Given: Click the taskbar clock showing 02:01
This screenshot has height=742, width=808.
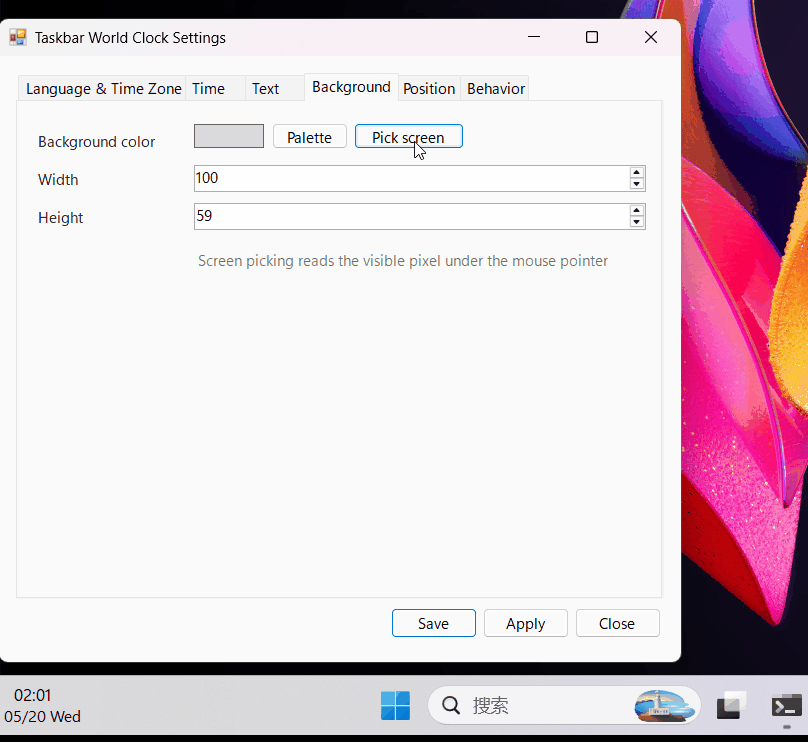Looking at the screenshot, I should [x=32, y=696].
